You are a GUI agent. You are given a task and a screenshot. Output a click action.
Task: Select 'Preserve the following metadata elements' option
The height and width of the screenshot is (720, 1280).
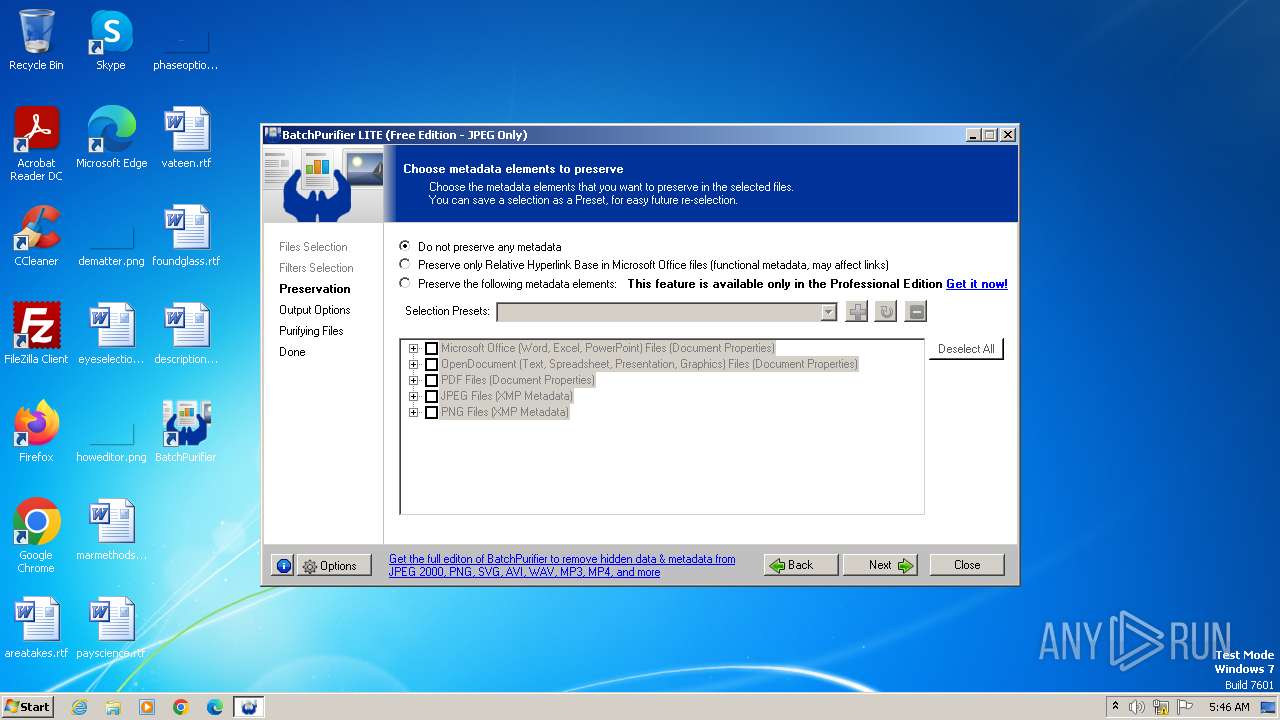point(404,283)
